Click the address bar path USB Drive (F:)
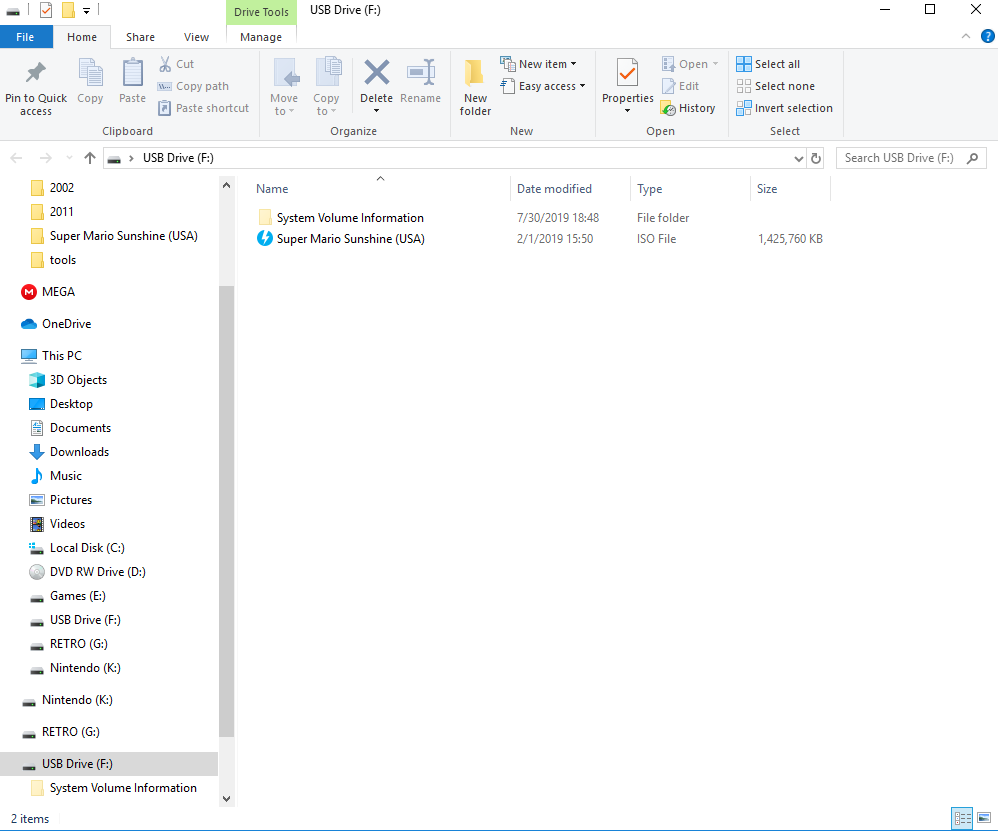 (x=178, y=158)
